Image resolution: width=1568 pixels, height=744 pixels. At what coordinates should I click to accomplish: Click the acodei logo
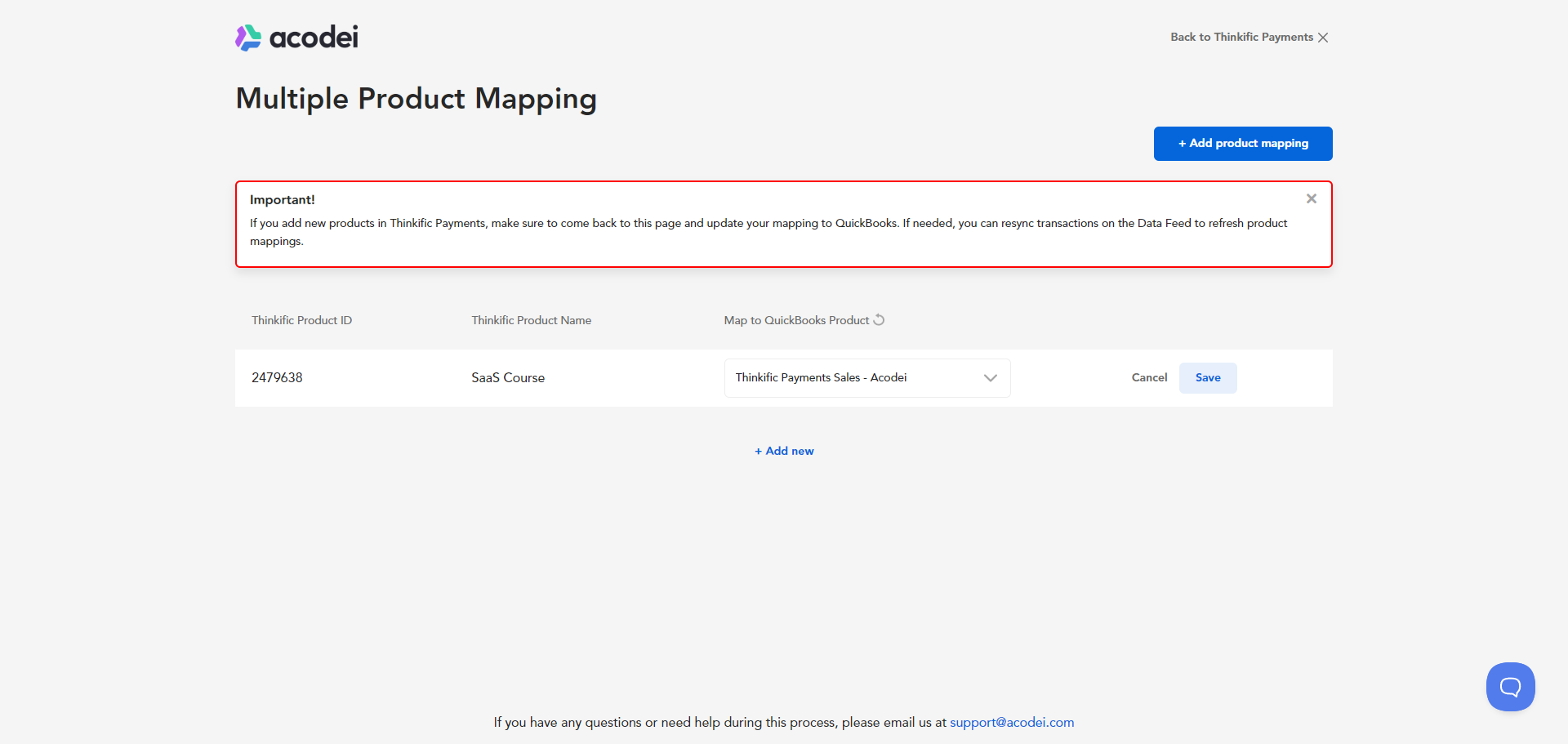296,38
